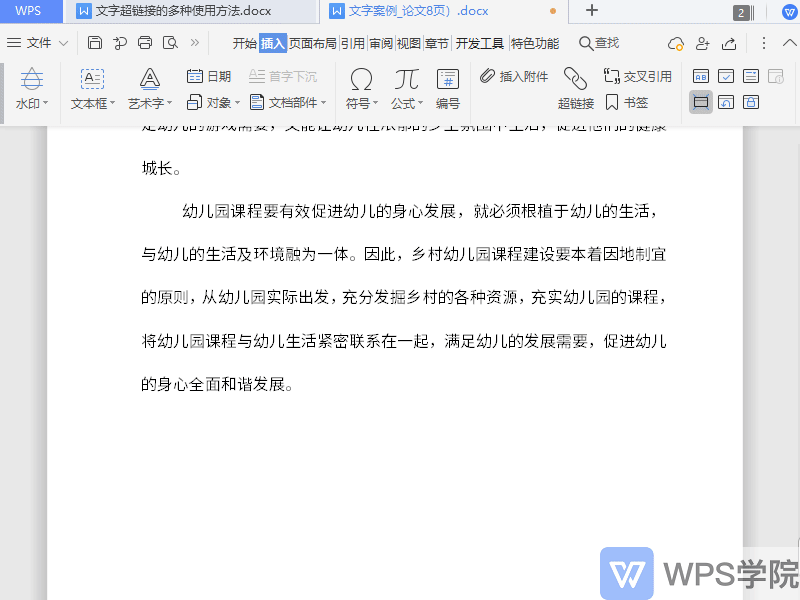Insert the check box form field icon
The image size is (800, 600).
tap(726, 77)
